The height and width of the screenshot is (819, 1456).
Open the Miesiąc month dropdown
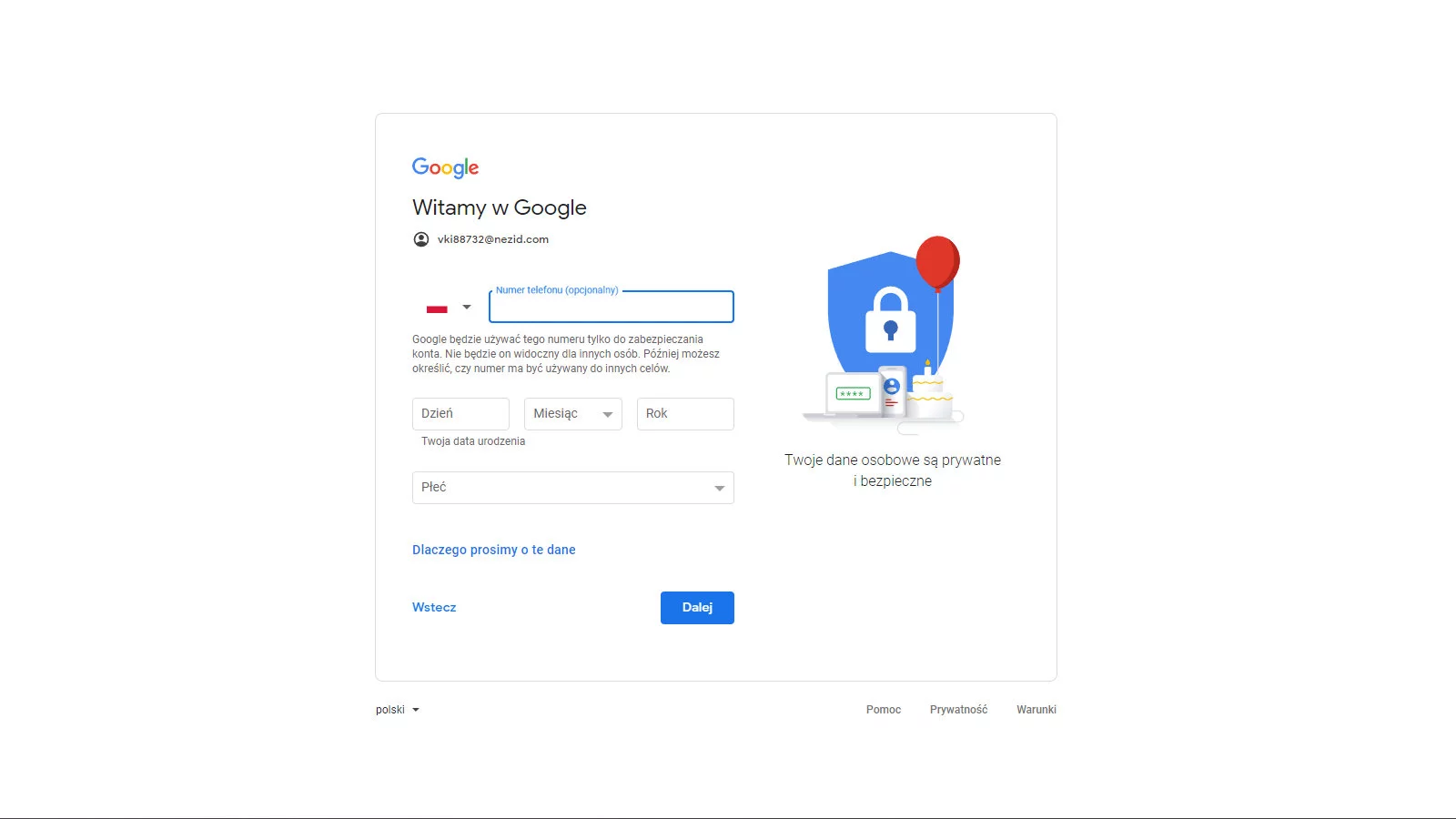[573, 414]
